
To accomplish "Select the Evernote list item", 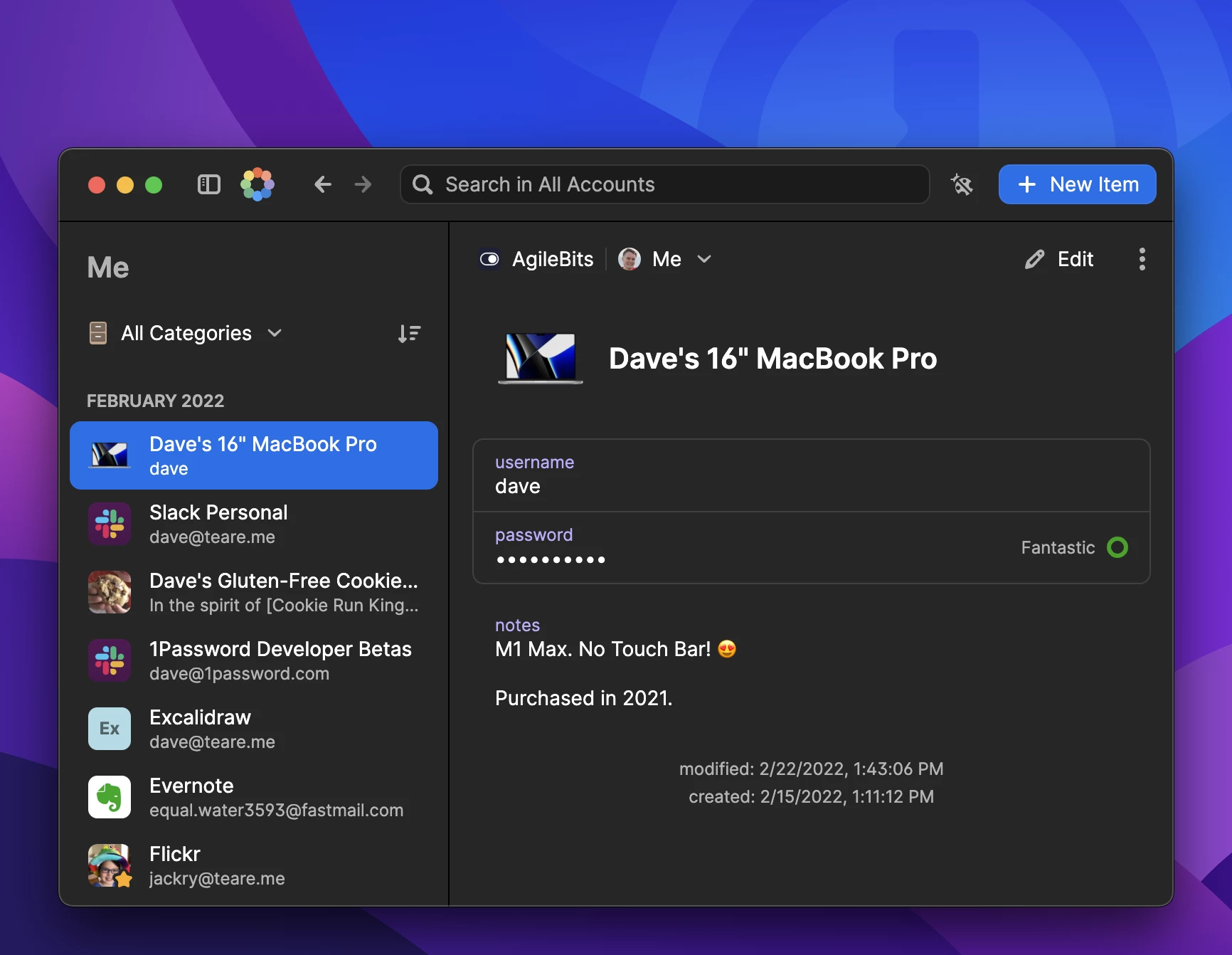I will 254,797.
